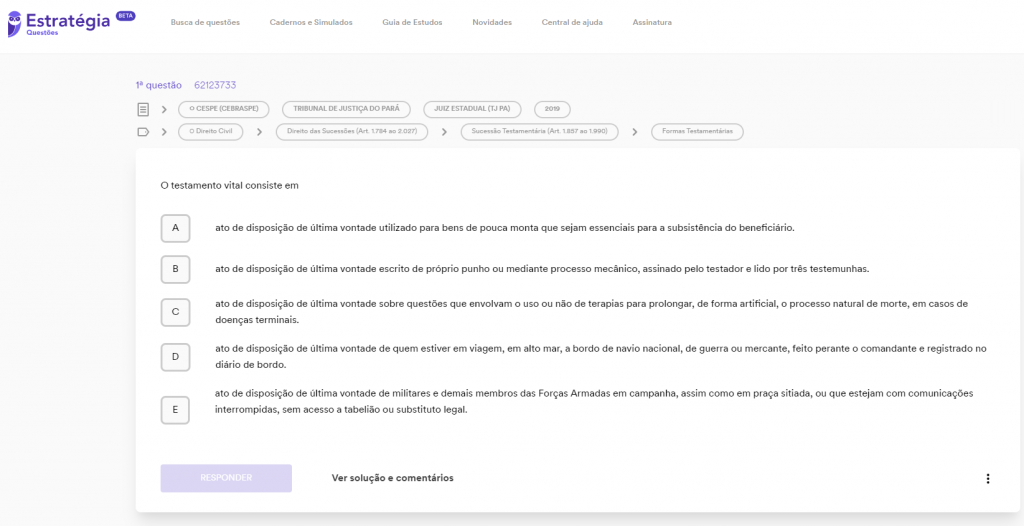The height and width of the screenshot is (526, 1024).
Task: Click option C text about doenças terminais
Action: 592,312
